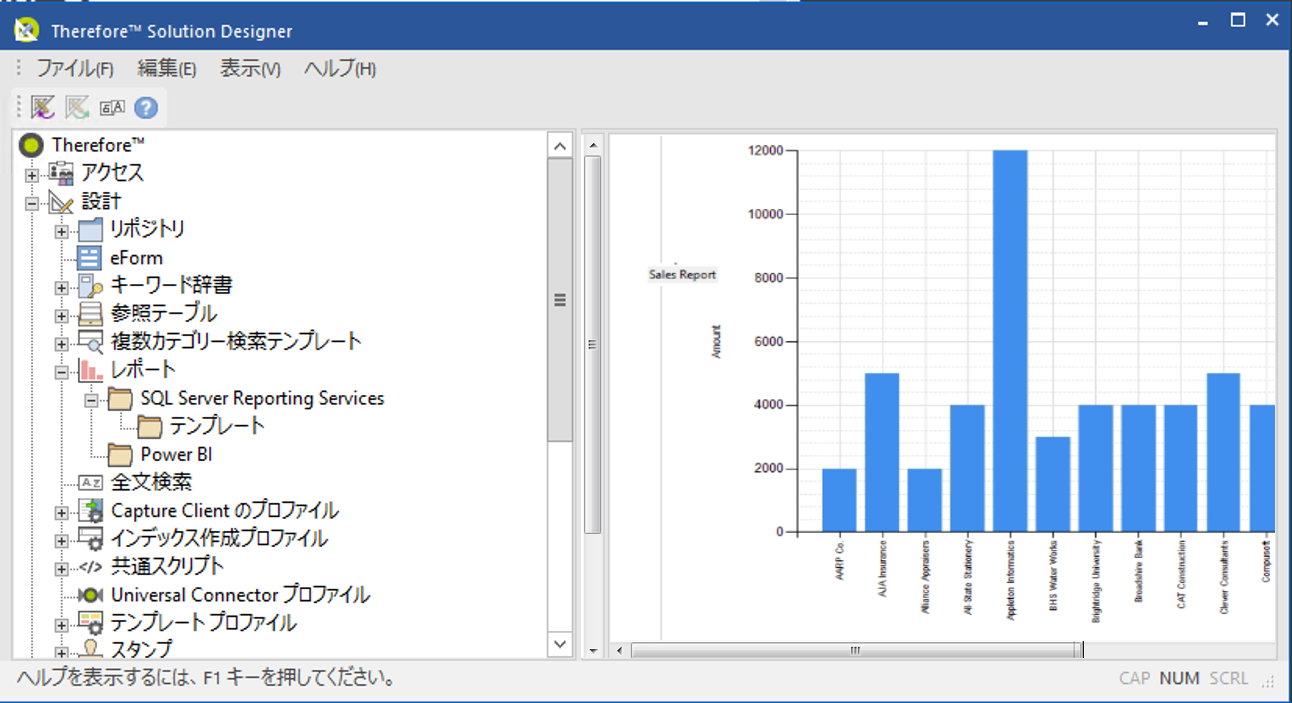This screenshot has width=1292, height=703.
Task: Expand the キーワード辞書 node
Action: 61,288
